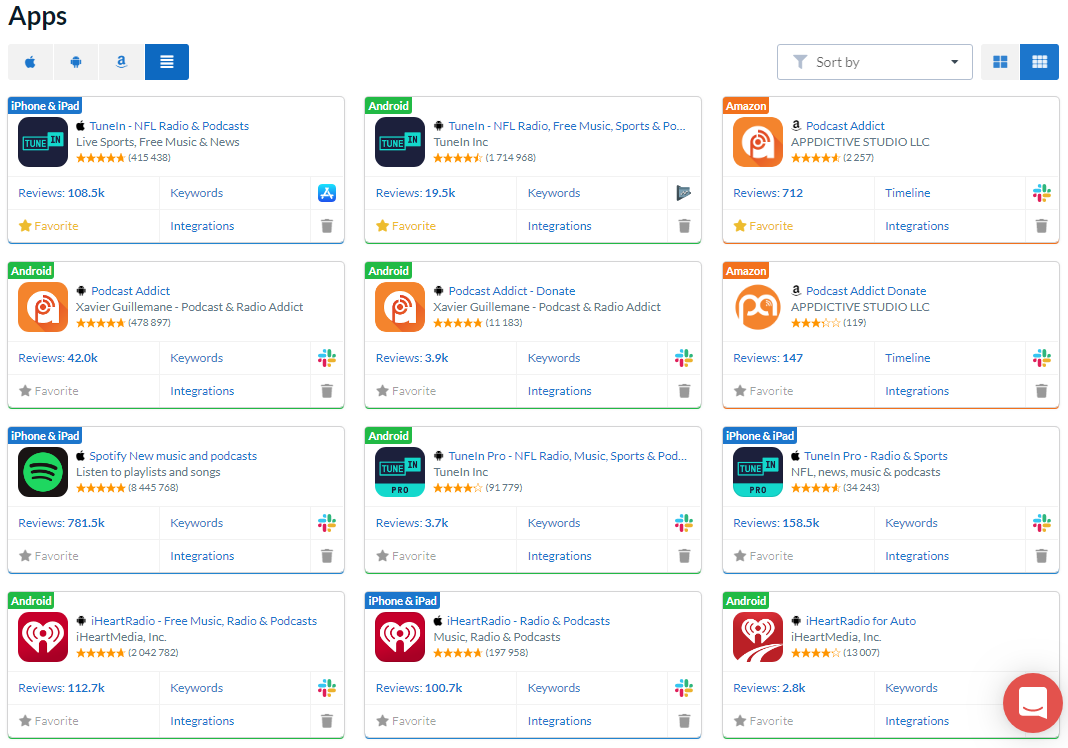The width and height of the screenshot is (1068, 748).
Task: Open Integrations for Spotify card
Action: [202, 555]
